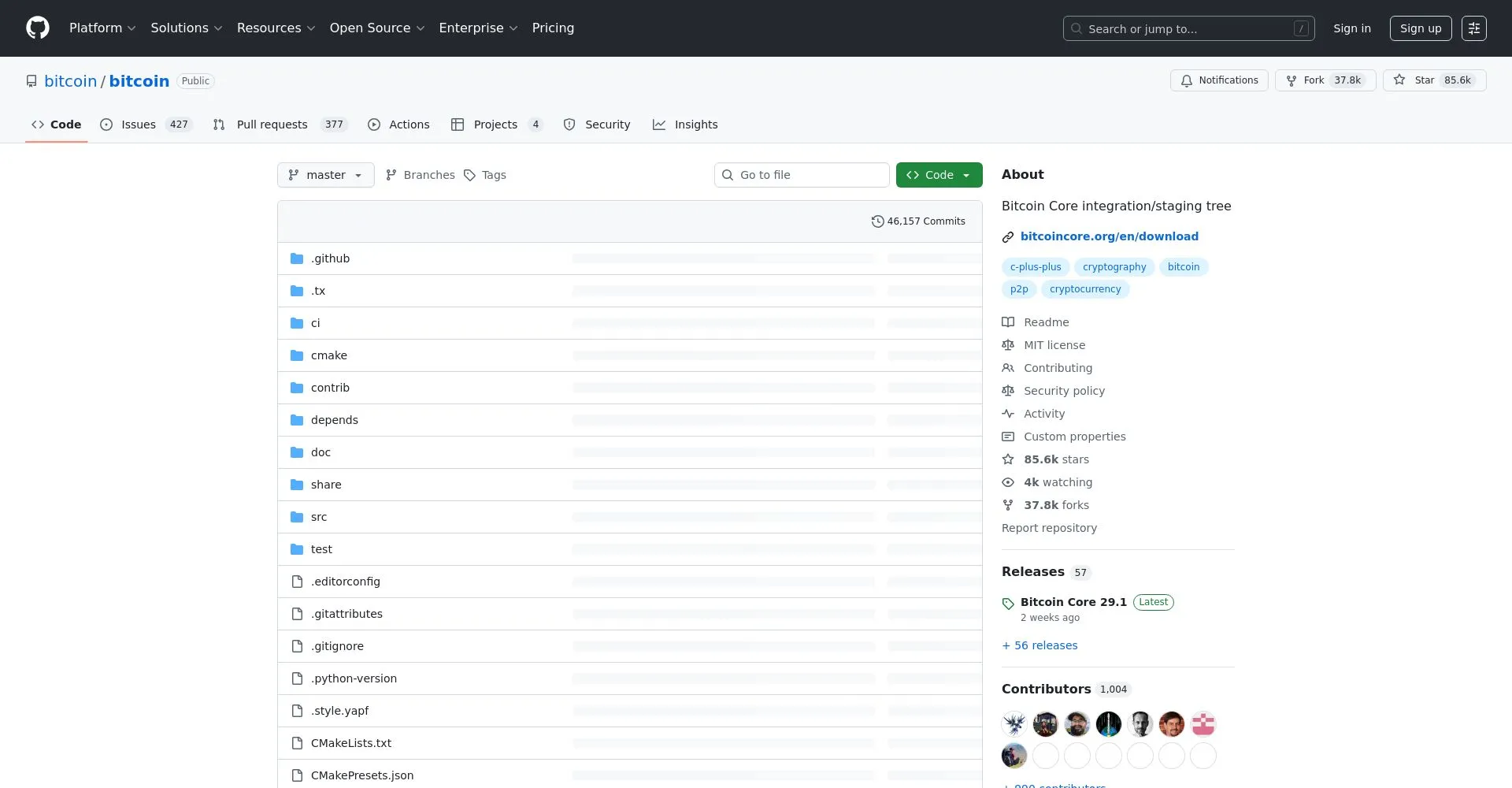
Task: Select the Code tab
Action: [56, 125]
